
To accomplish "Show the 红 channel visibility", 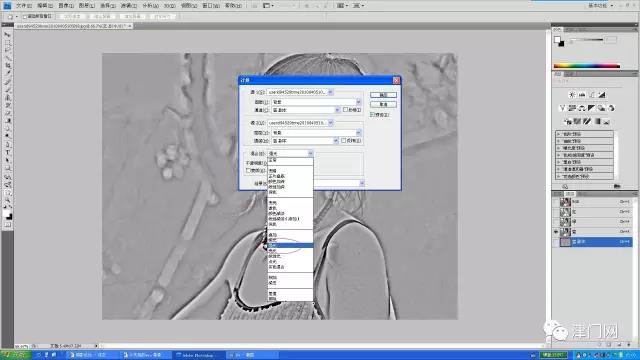I will click(556, 212).
